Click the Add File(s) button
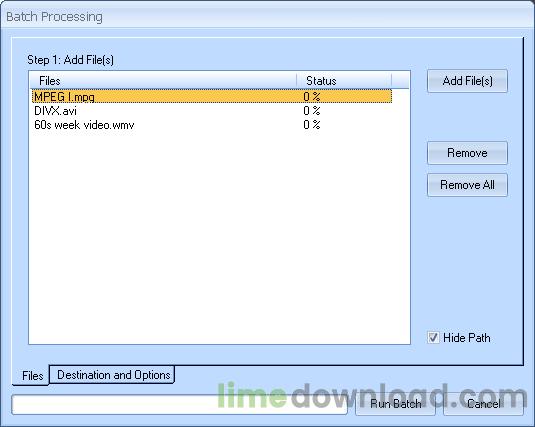The height and width of the screenshot is (427, 535). pos(467,81)
